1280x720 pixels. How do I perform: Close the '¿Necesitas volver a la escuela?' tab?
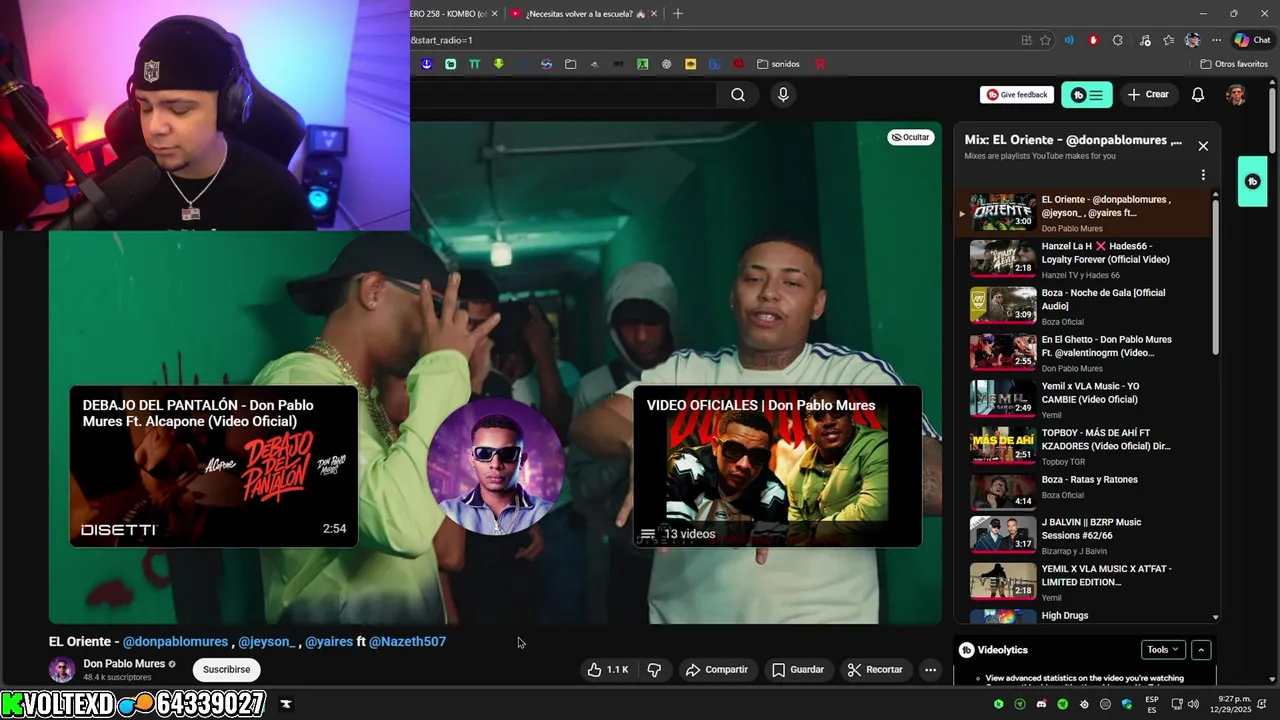pos(654,14)
